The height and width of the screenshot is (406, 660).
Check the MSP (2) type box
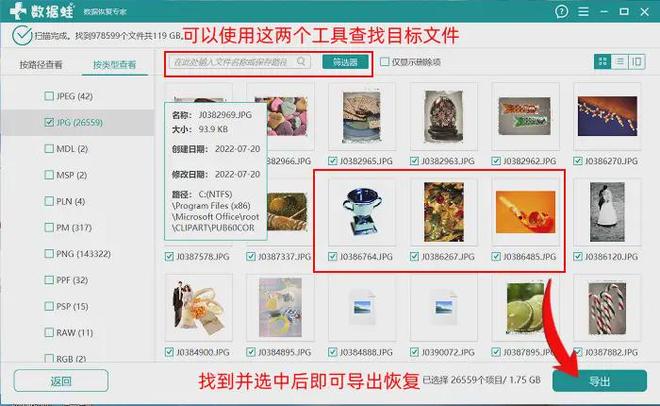49,175
